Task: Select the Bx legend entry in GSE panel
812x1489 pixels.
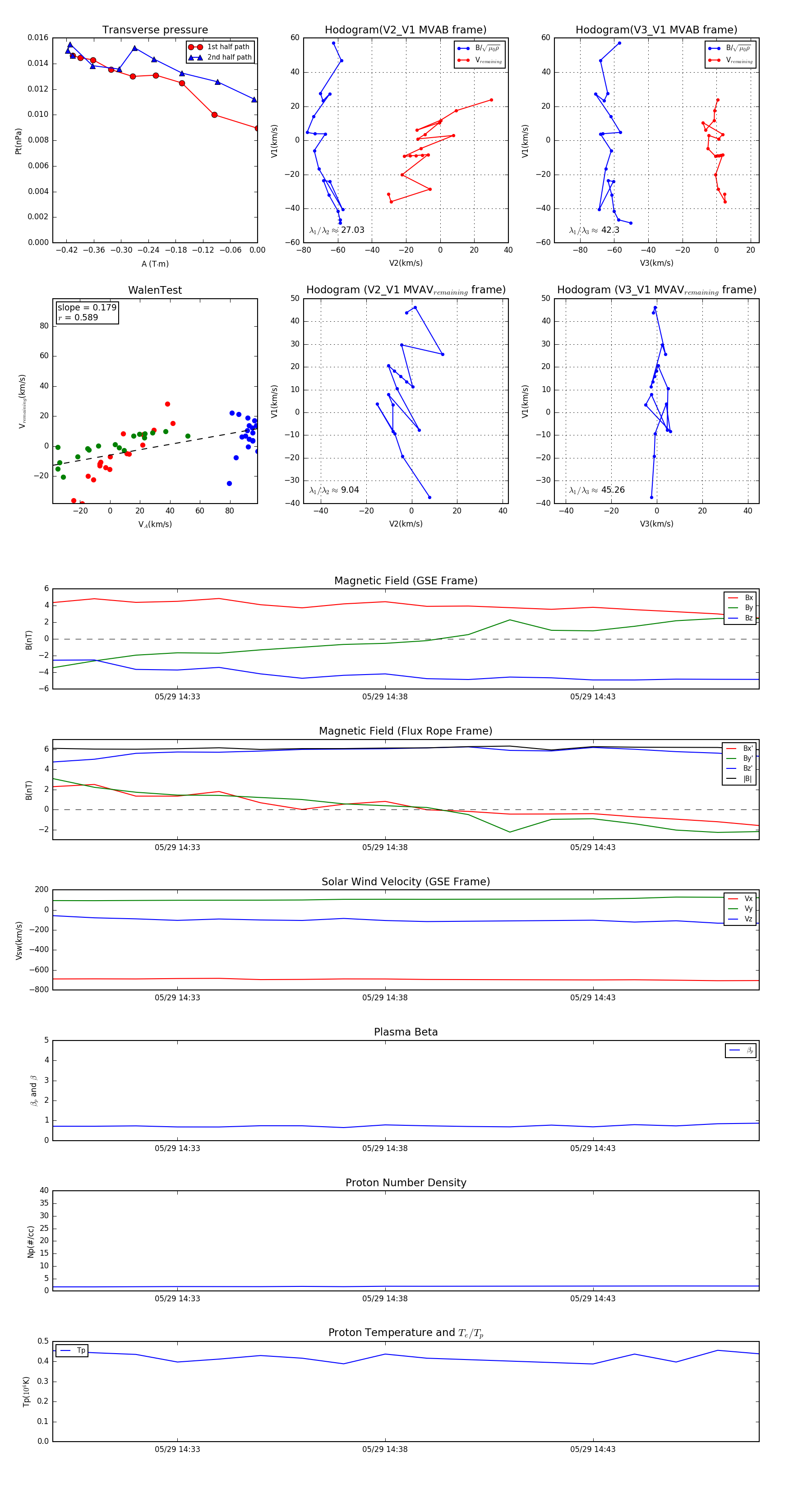Action: pyautogui.click(x=740, y=598)
